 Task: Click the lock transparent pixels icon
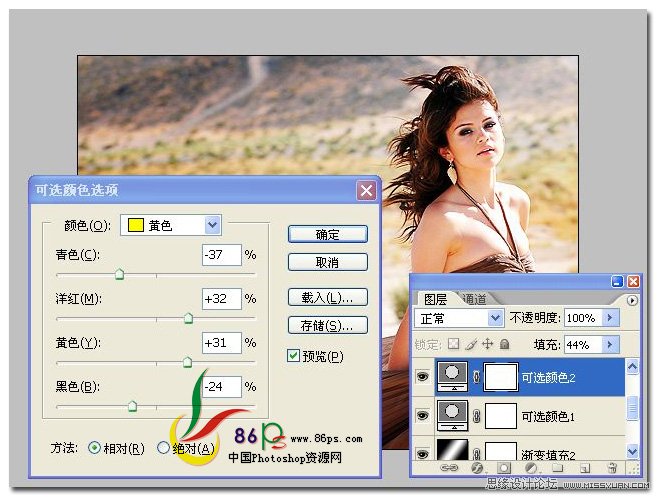[x=453, y=344]
